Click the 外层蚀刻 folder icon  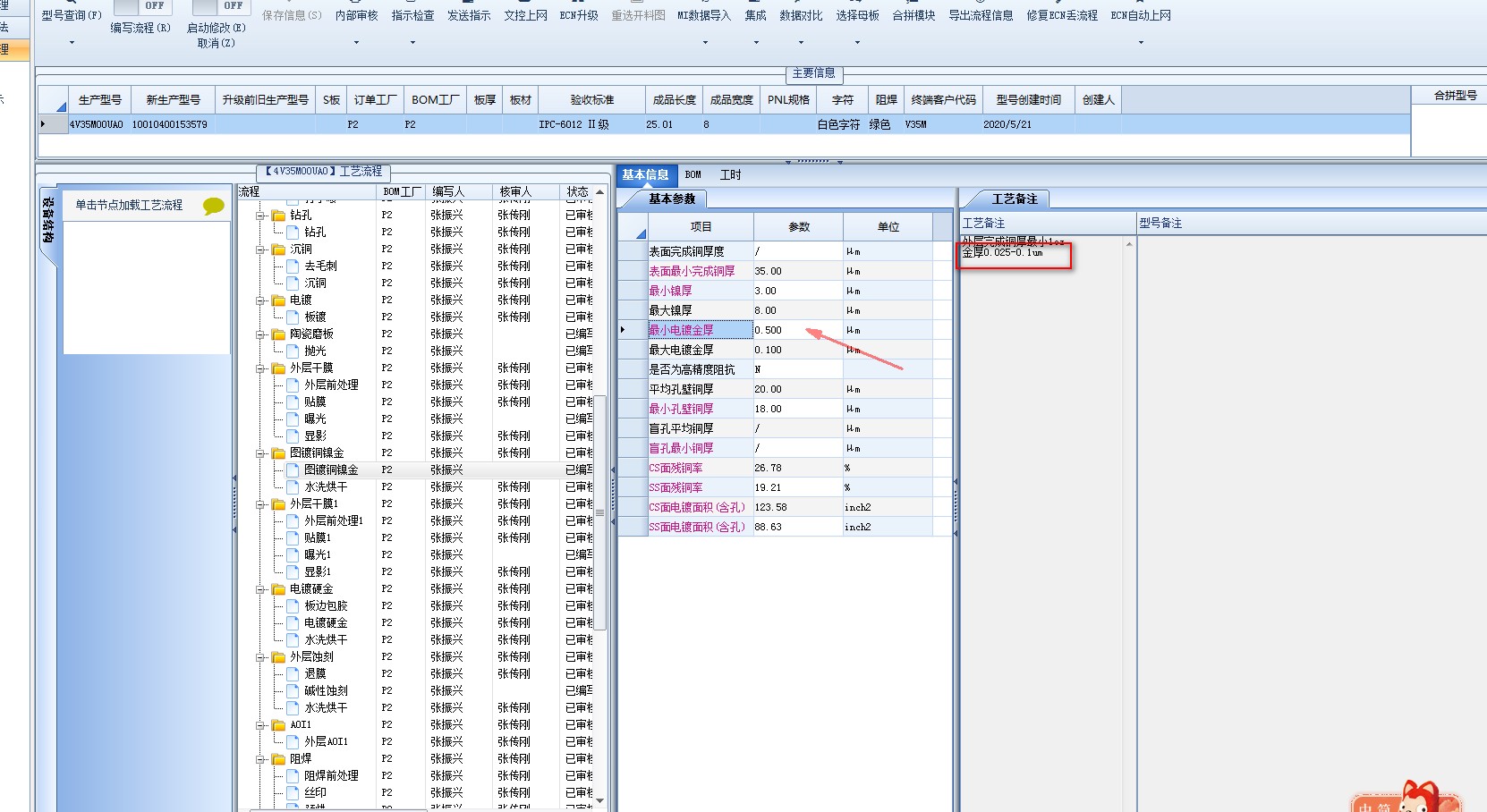(x=278, y=657)
